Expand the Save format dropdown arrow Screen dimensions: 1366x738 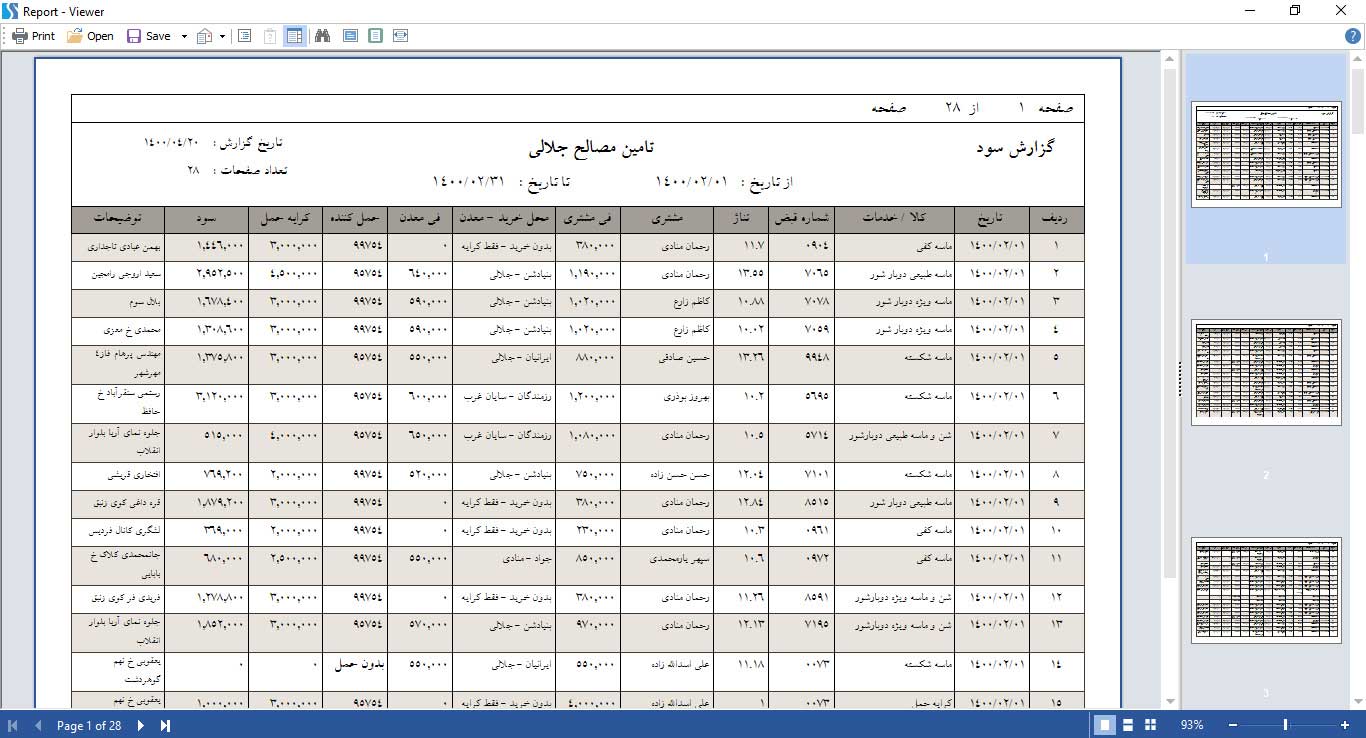[x=184, y=36]
